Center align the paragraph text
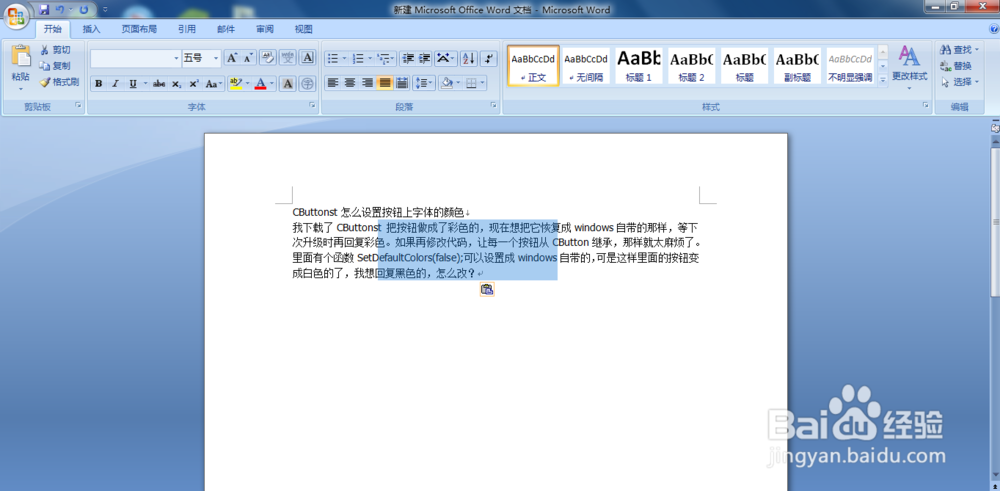Image resolution: width=1000 pixels, height=491 pixels. 349,83
